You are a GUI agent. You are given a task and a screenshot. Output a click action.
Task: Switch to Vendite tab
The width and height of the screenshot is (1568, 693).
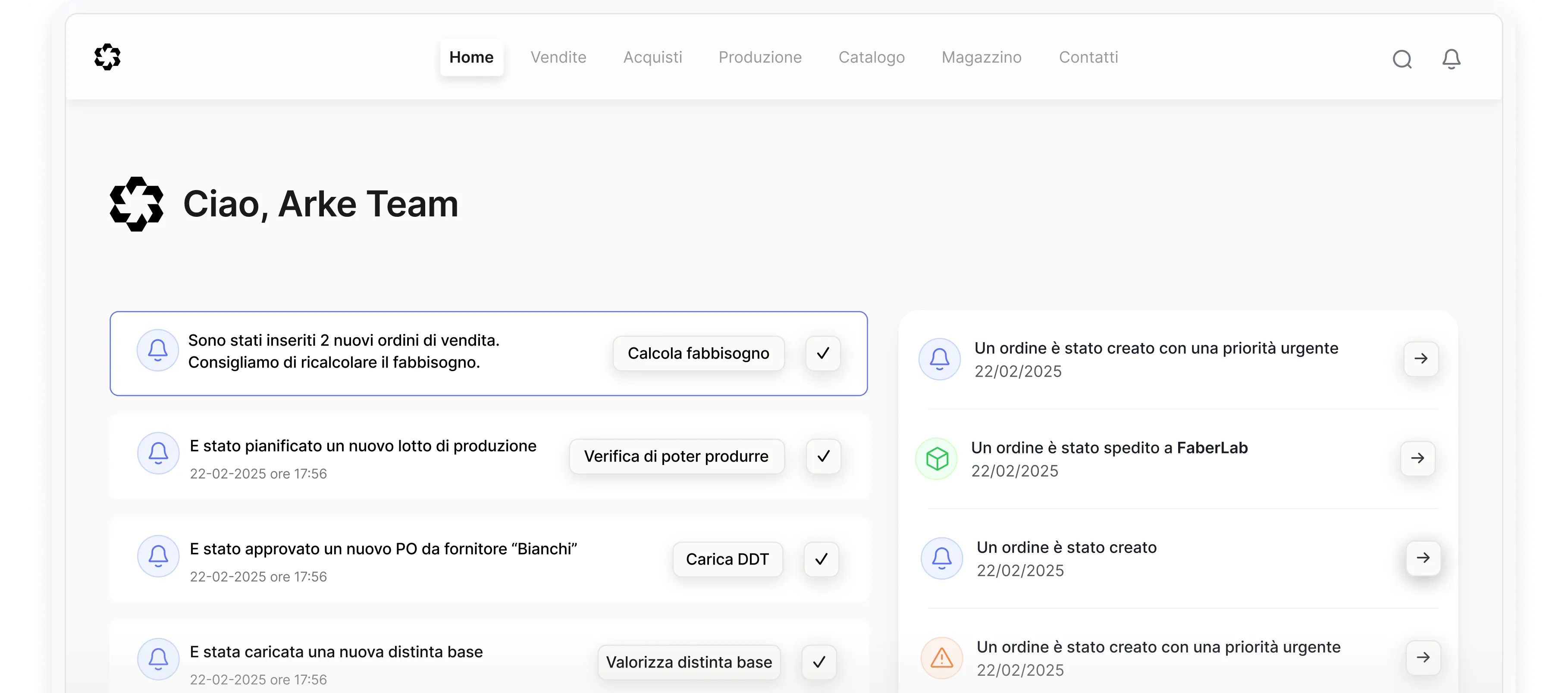point(558,57)
